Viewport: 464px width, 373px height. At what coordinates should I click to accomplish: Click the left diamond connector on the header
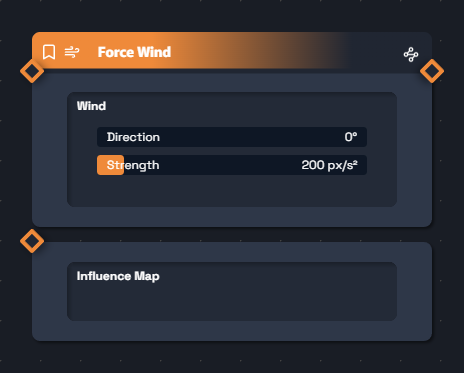click(32, 71)
